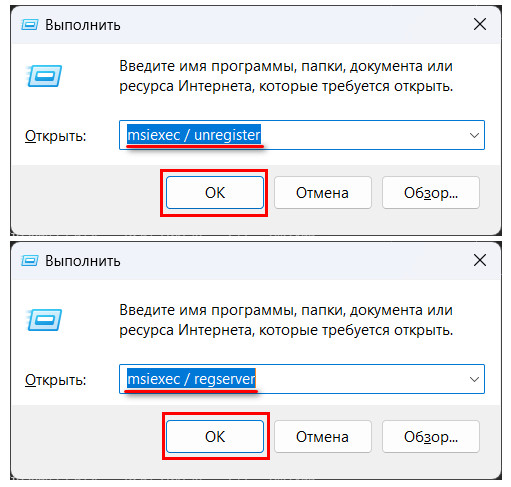The image size is (511, 487).
Task: Click the small Run icon in the title bar of the regserver dialog
Action: click(x=30, y=260)
